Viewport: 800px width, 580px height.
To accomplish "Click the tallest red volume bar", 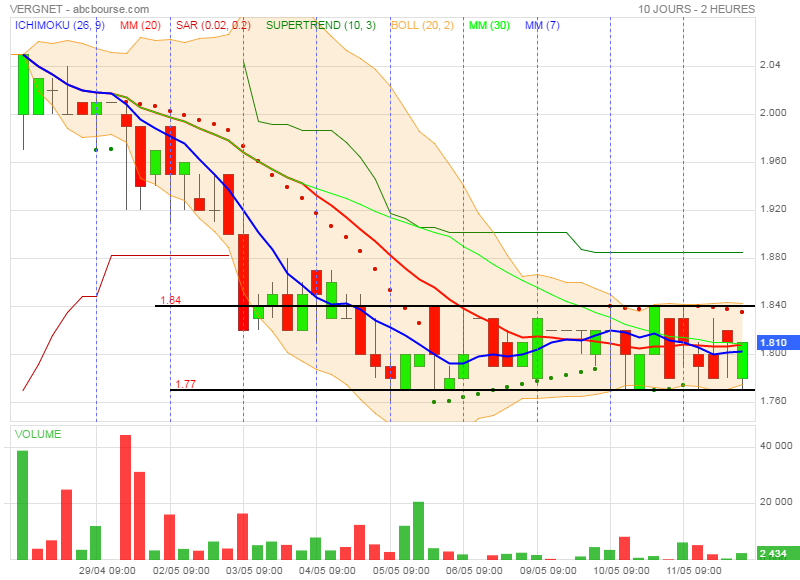I will coord(126,497).
